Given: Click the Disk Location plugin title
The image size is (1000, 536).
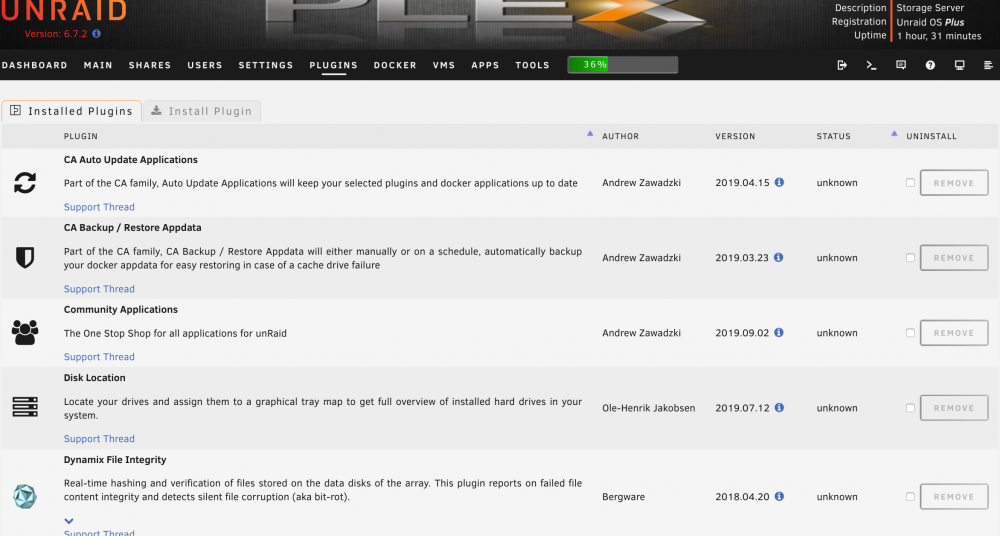Looking at the screenshot, I should coord(94,378).
